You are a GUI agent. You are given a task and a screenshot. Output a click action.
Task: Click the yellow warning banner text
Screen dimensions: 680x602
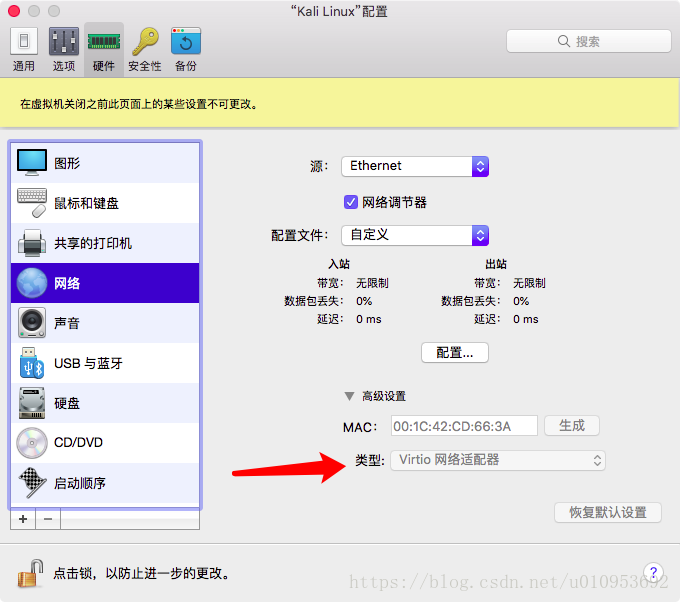coord(139,104)
